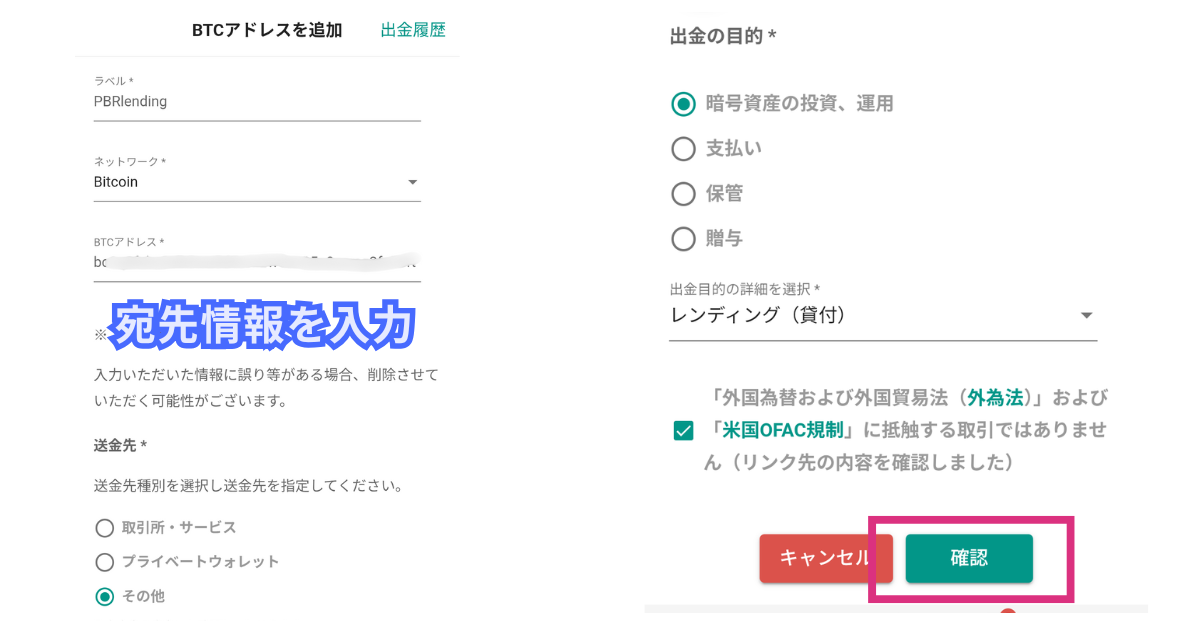Click the ラベル field containing PBRlending
The width and height of the screenshot is (1200, 630).
click(x=257, y=102)
